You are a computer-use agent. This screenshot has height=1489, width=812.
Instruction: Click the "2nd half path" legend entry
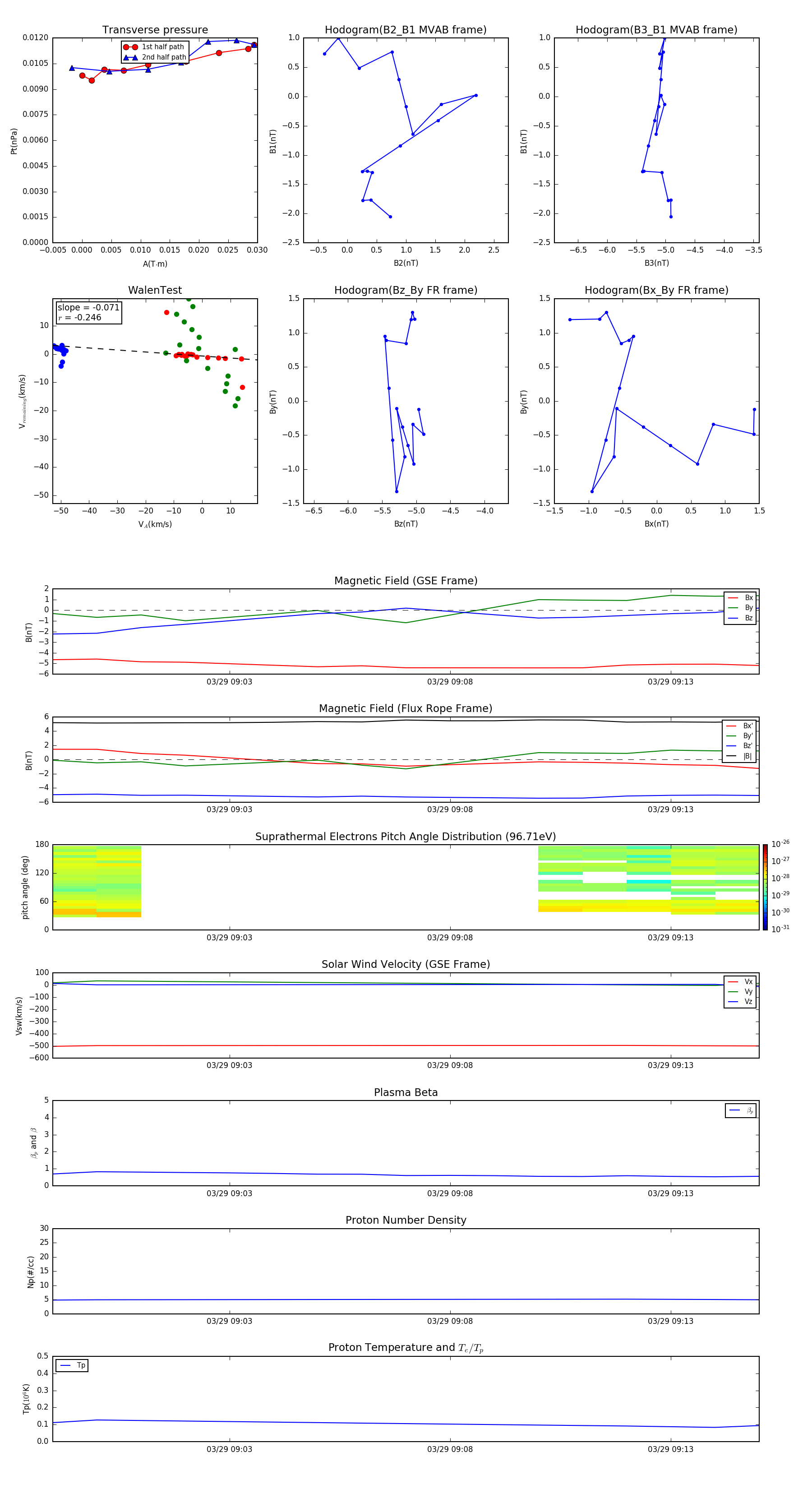click(155, 57)
